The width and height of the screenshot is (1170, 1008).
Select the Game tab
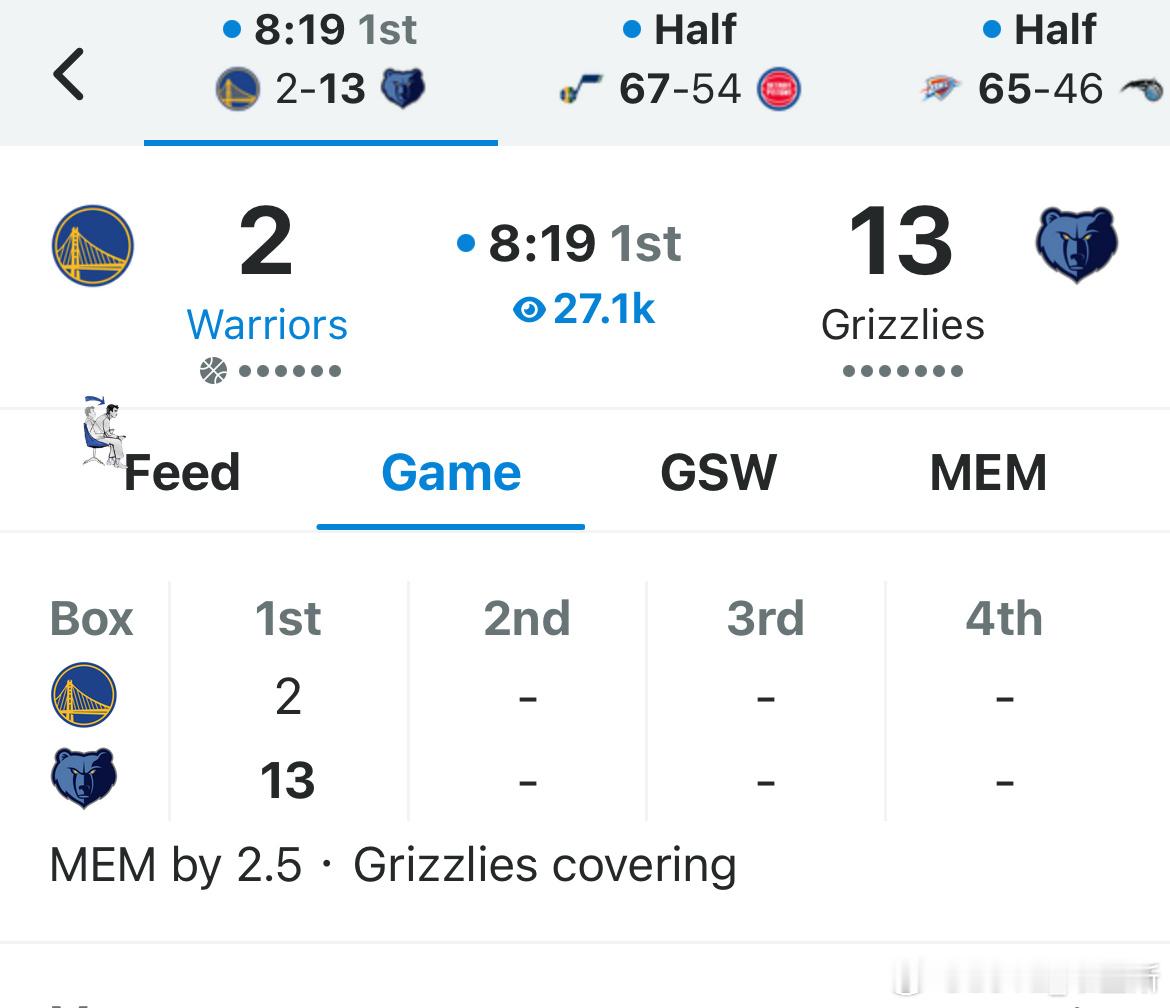[x=451, y=472]
